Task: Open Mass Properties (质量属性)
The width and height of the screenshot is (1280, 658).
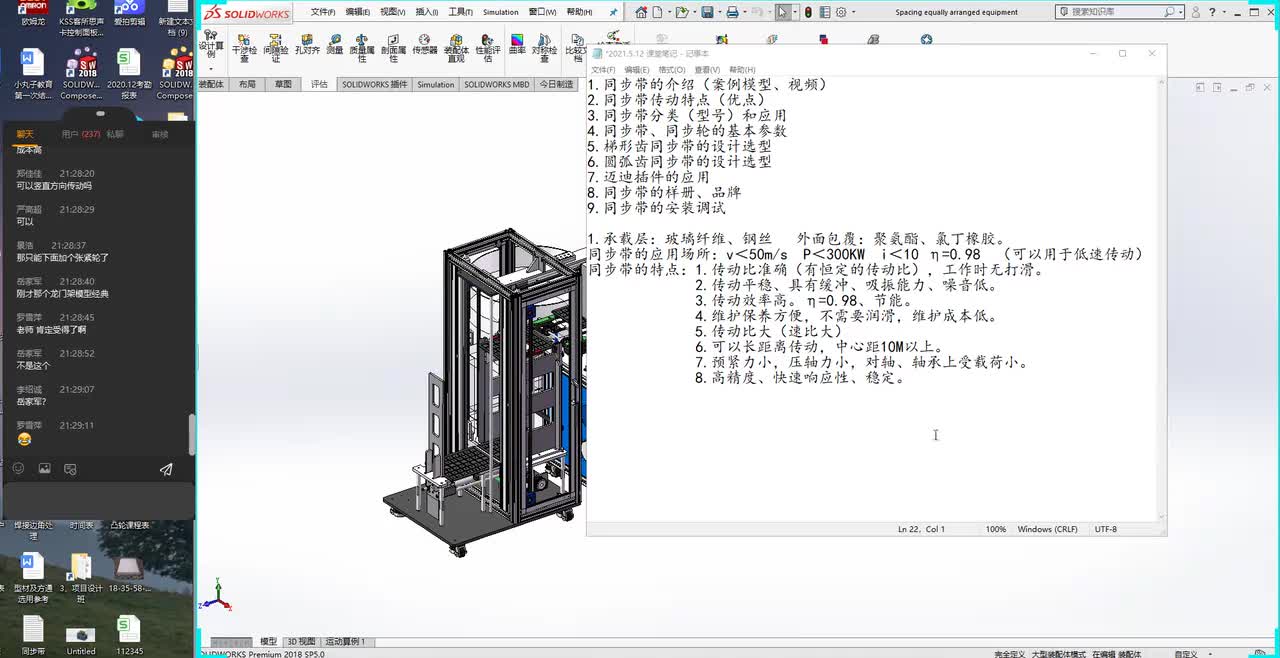Action: 362,49
